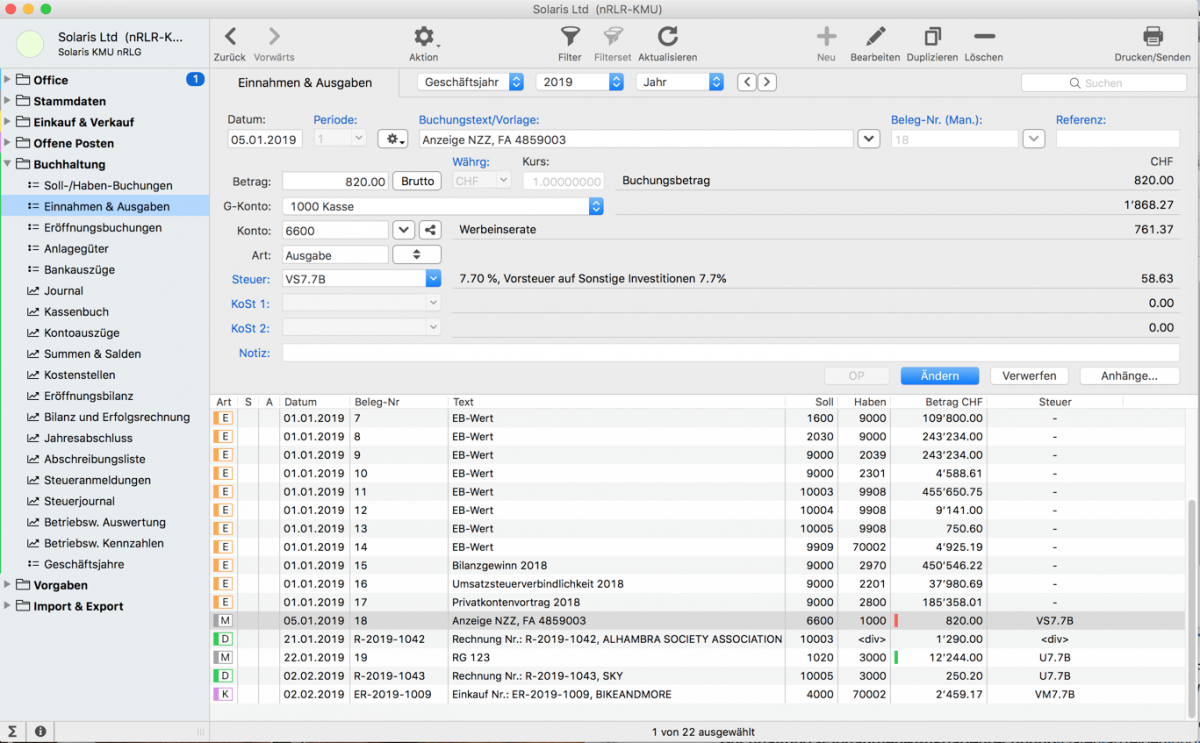Screen dimensions: 1200x743
Task: Expand the Office folder in sidebar
Action: [x=8, y=80]
